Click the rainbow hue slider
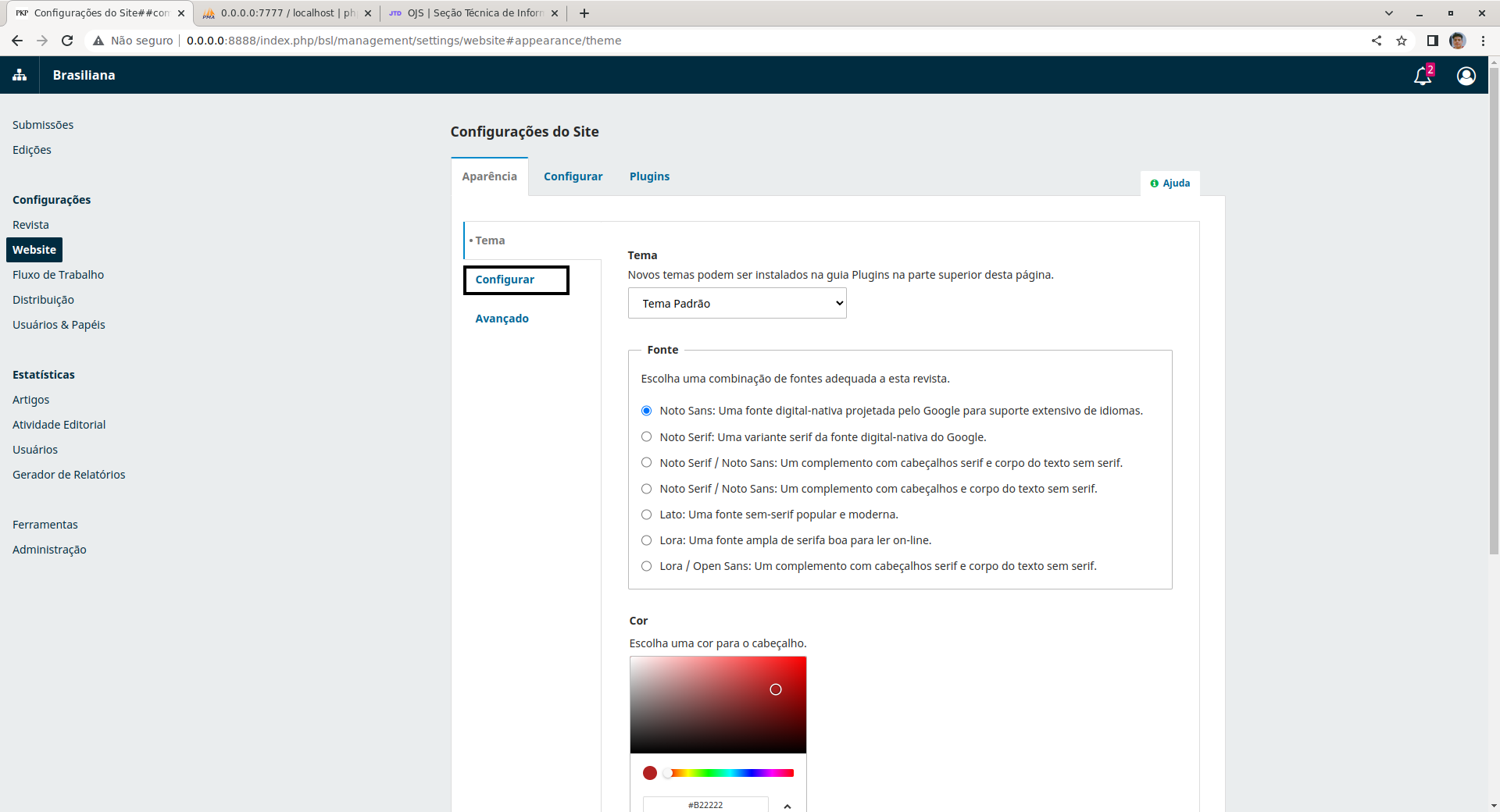 coord(730,773)
